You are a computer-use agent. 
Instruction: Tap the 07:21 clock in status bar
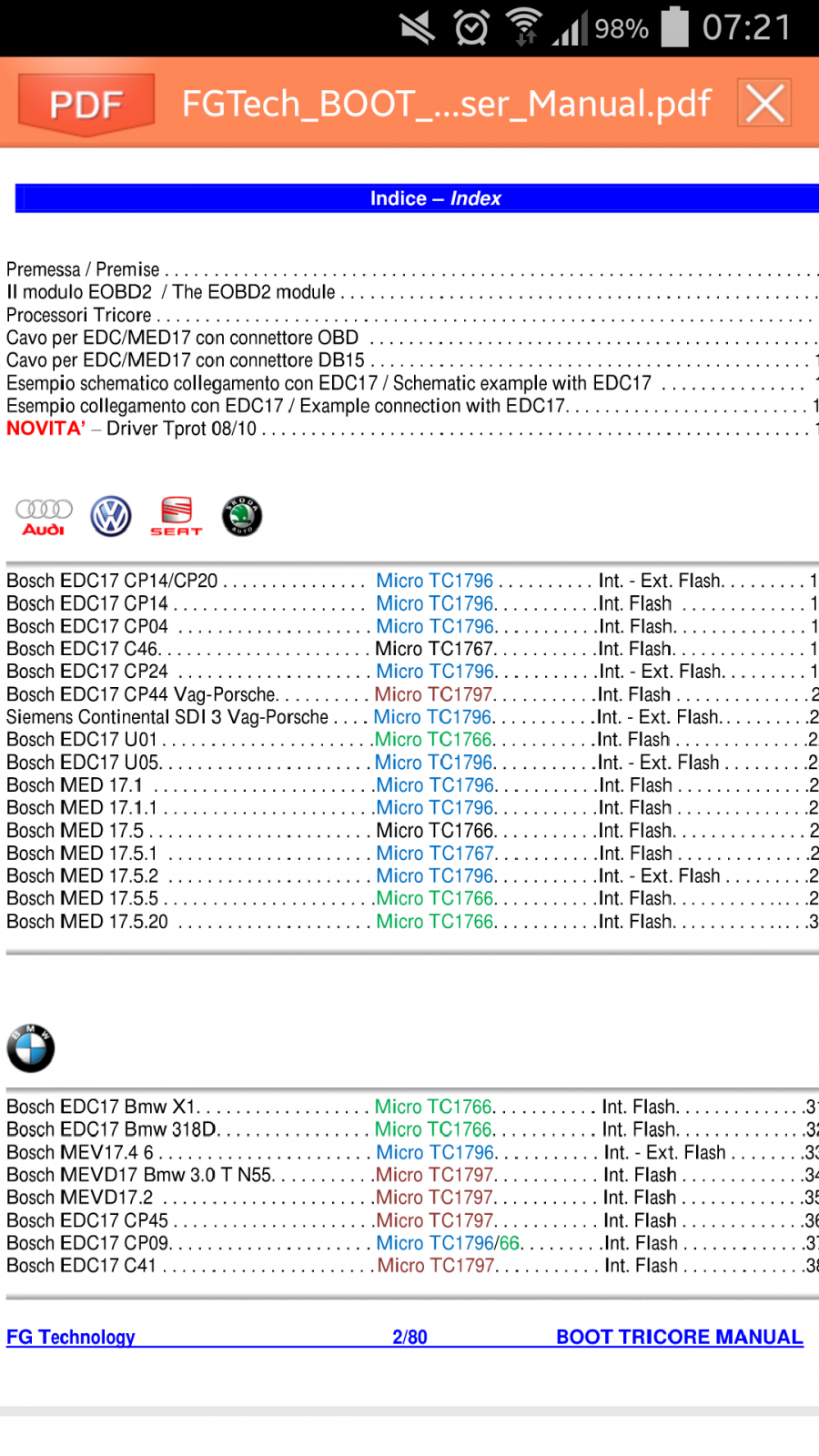747,27
